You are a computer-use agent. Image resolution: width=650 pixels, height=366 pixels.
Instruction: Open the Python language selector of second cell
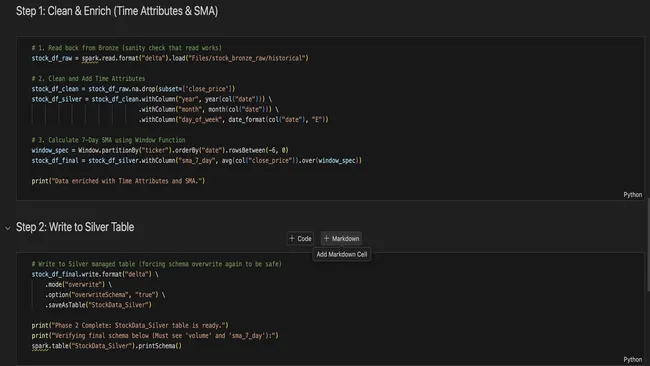(x=632, y=359)
